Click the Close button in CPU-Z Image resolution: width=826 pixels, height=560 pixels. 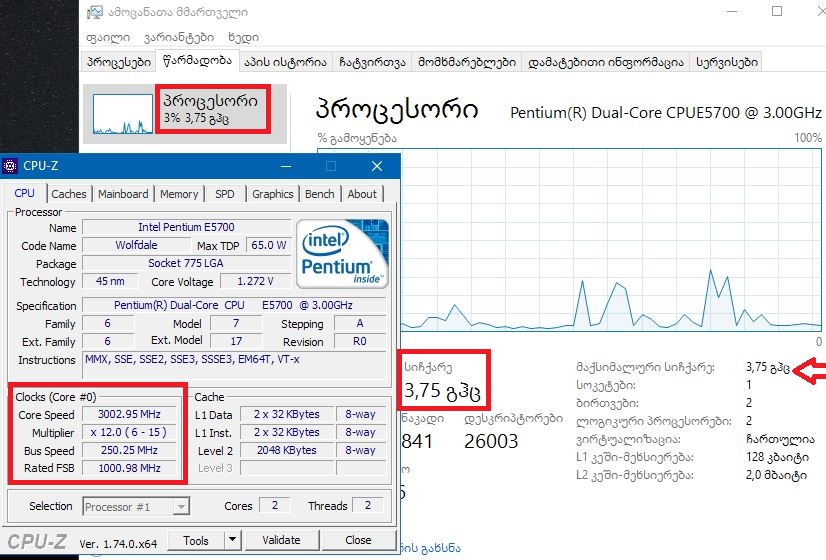tap(358, 541)
